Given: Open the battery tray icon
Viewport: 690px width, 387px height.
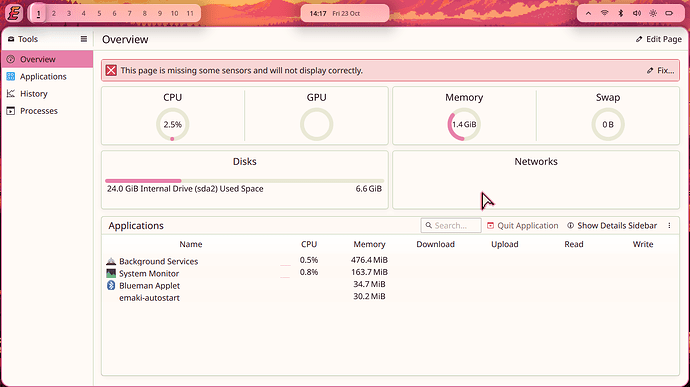Looking at the screenshot, I should tap(669, 13).
